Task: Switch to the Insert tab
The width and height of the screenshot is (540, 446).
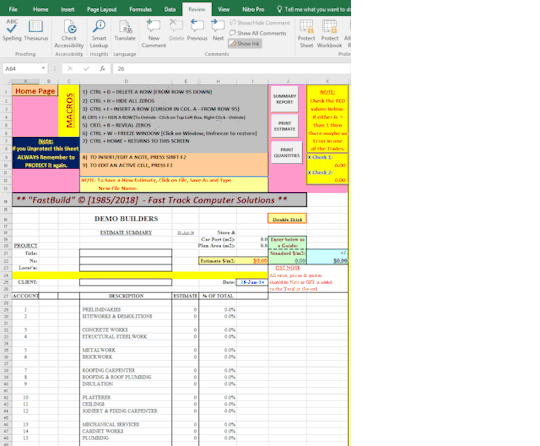Action: [68, 9]
